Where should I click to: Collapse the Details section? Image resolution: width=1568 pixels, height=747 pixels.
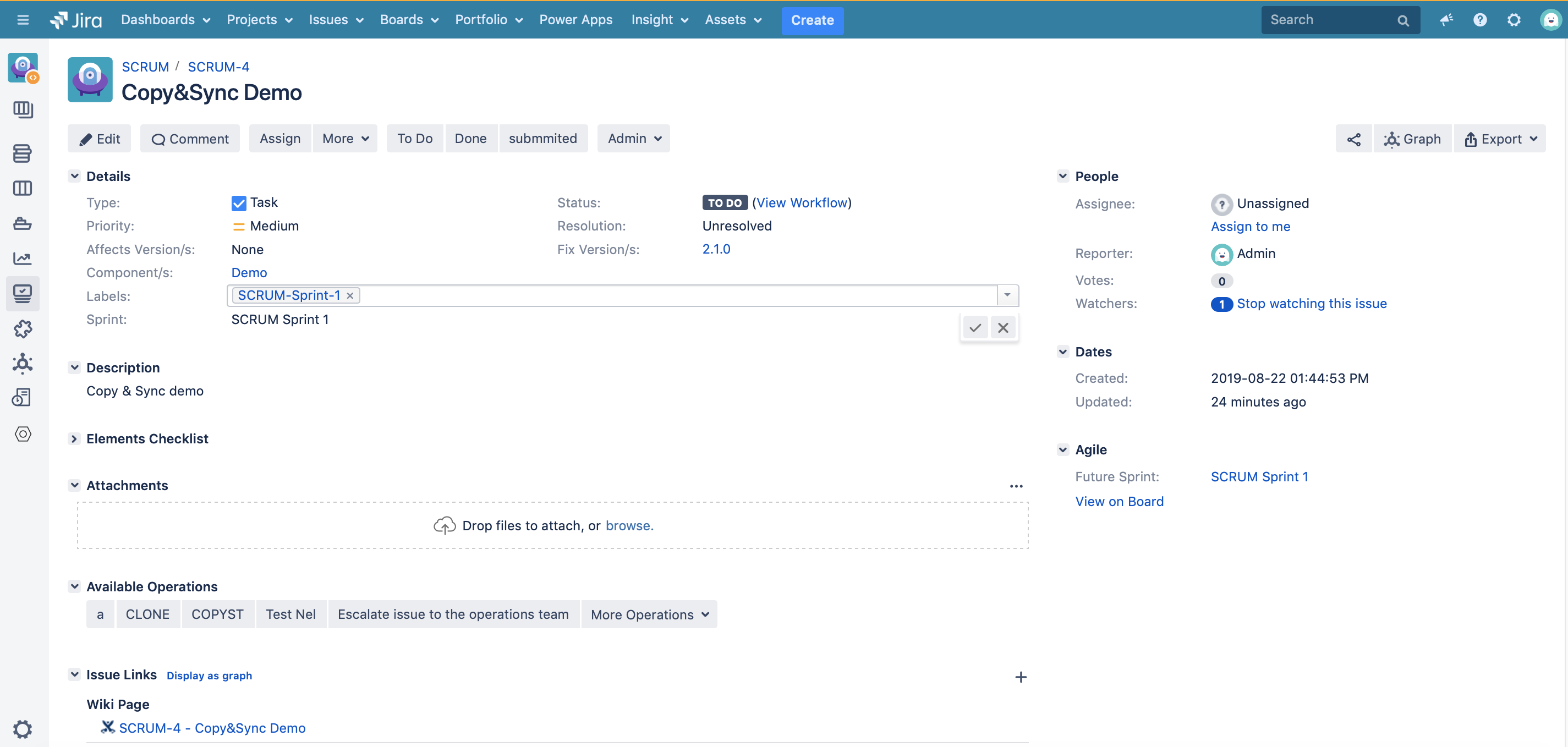click(74, 176)
